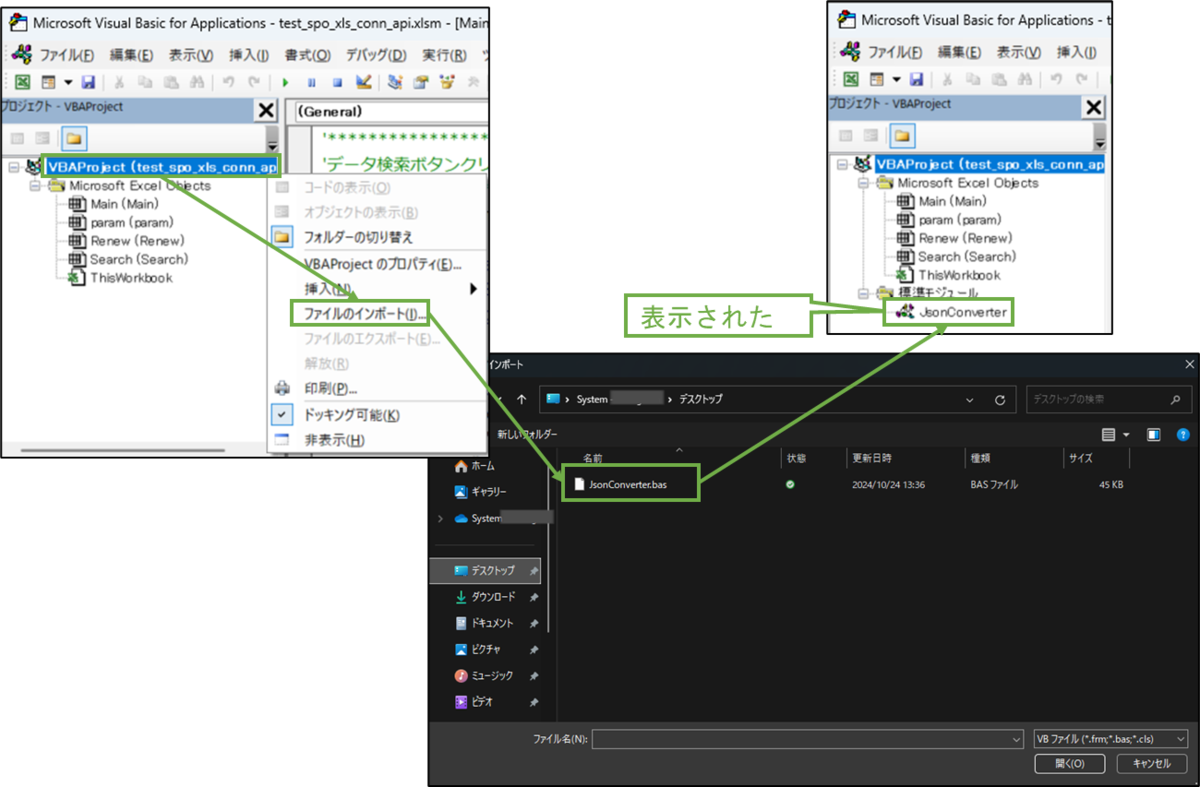The height and width of the screenshot is (787, 1200).
Task: Collapse VBAProject node in right window tree
Action: [x=841, y=164]
